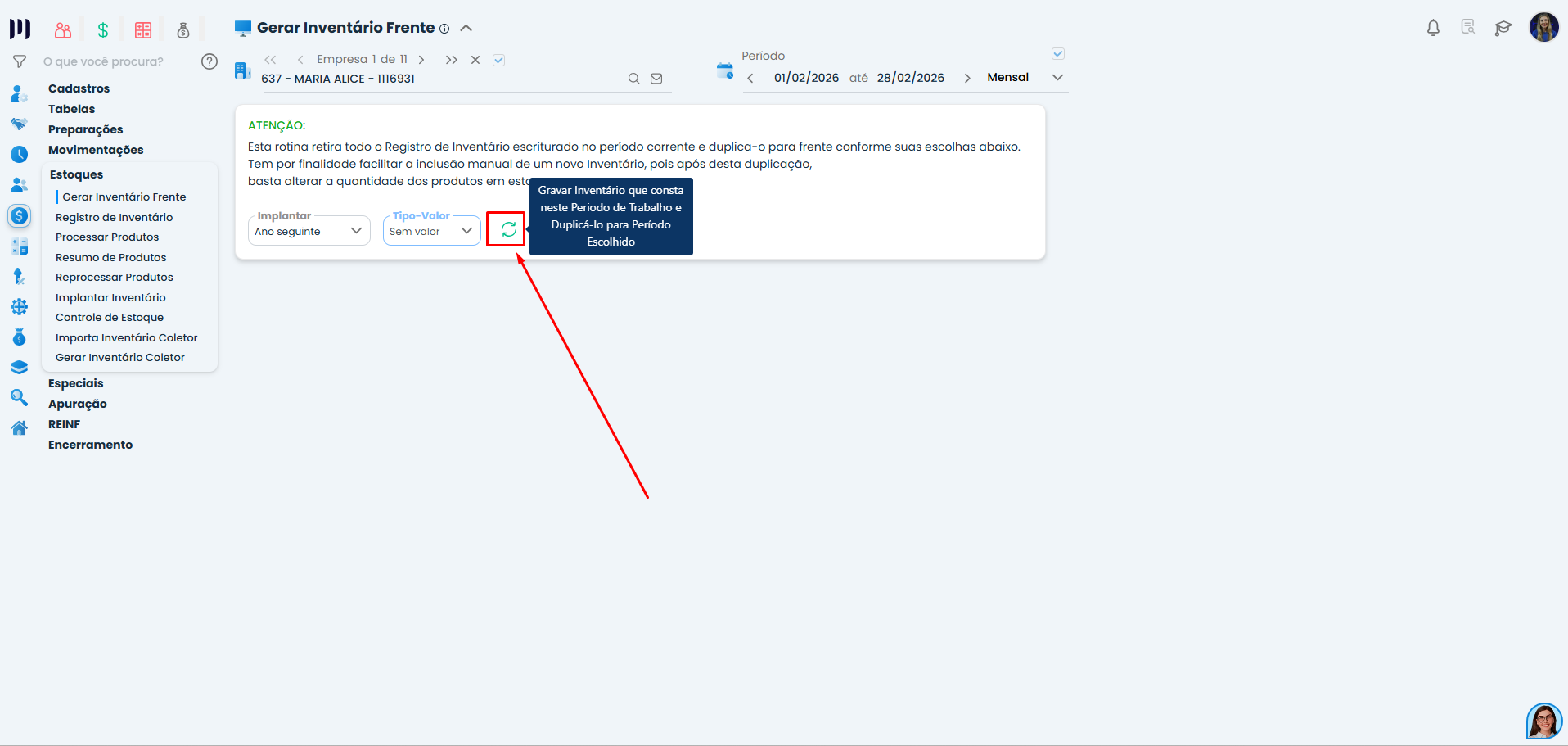Viewport: 1568px width, 746px height.
Task: Click the stacked layers sidebar icon
Action: [19, 368]
